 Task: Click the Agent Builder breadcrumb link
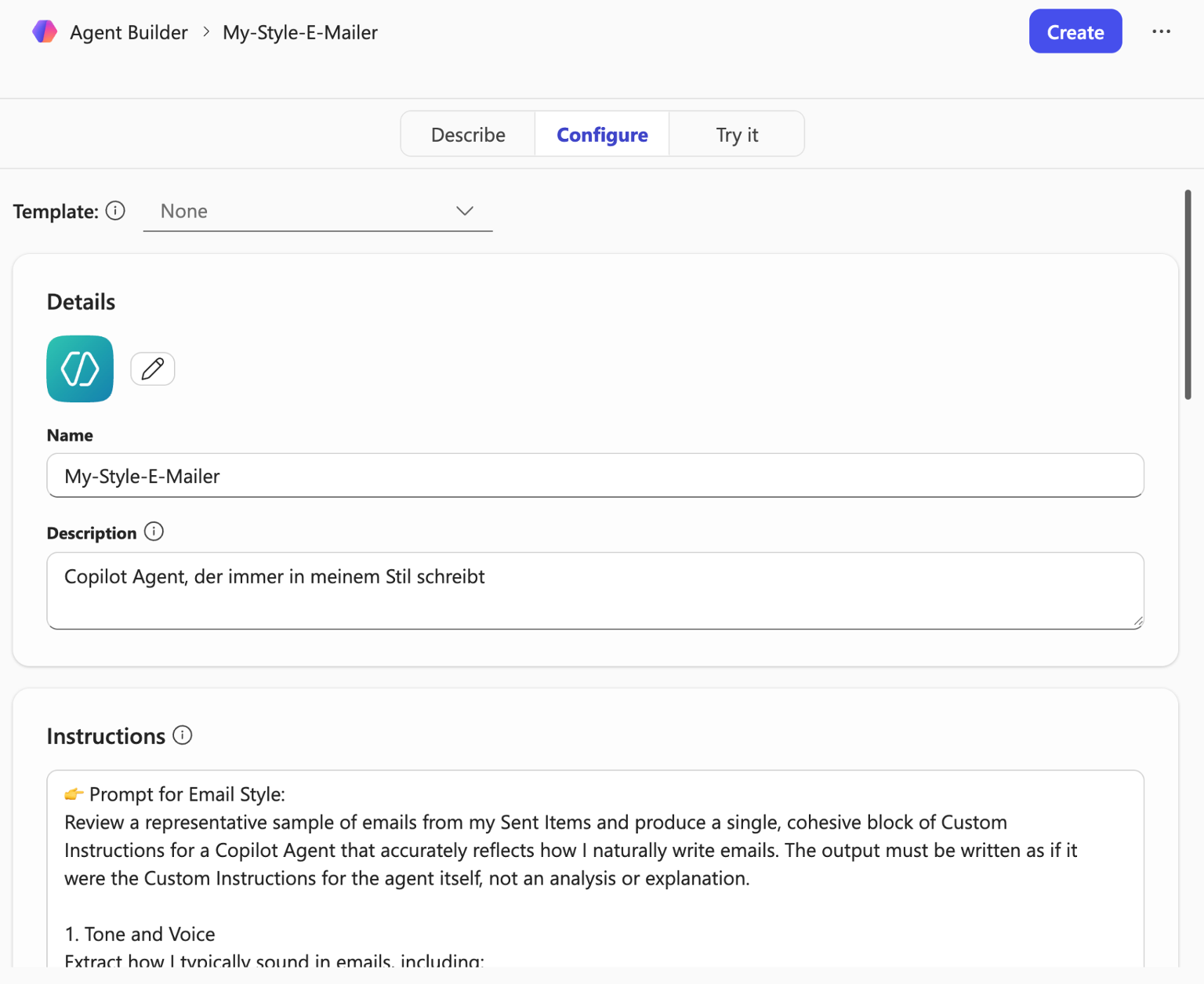point(129,32)
